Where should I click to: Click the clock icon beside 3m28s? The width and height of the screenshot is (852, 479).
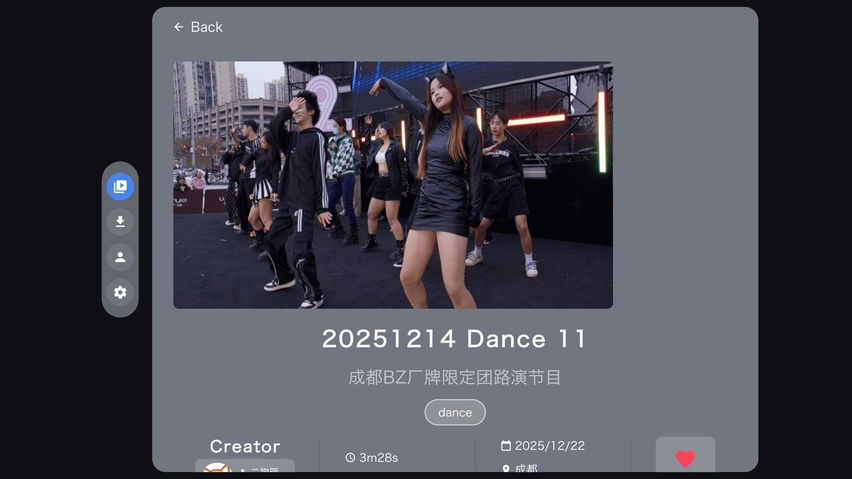click(350, 458)
